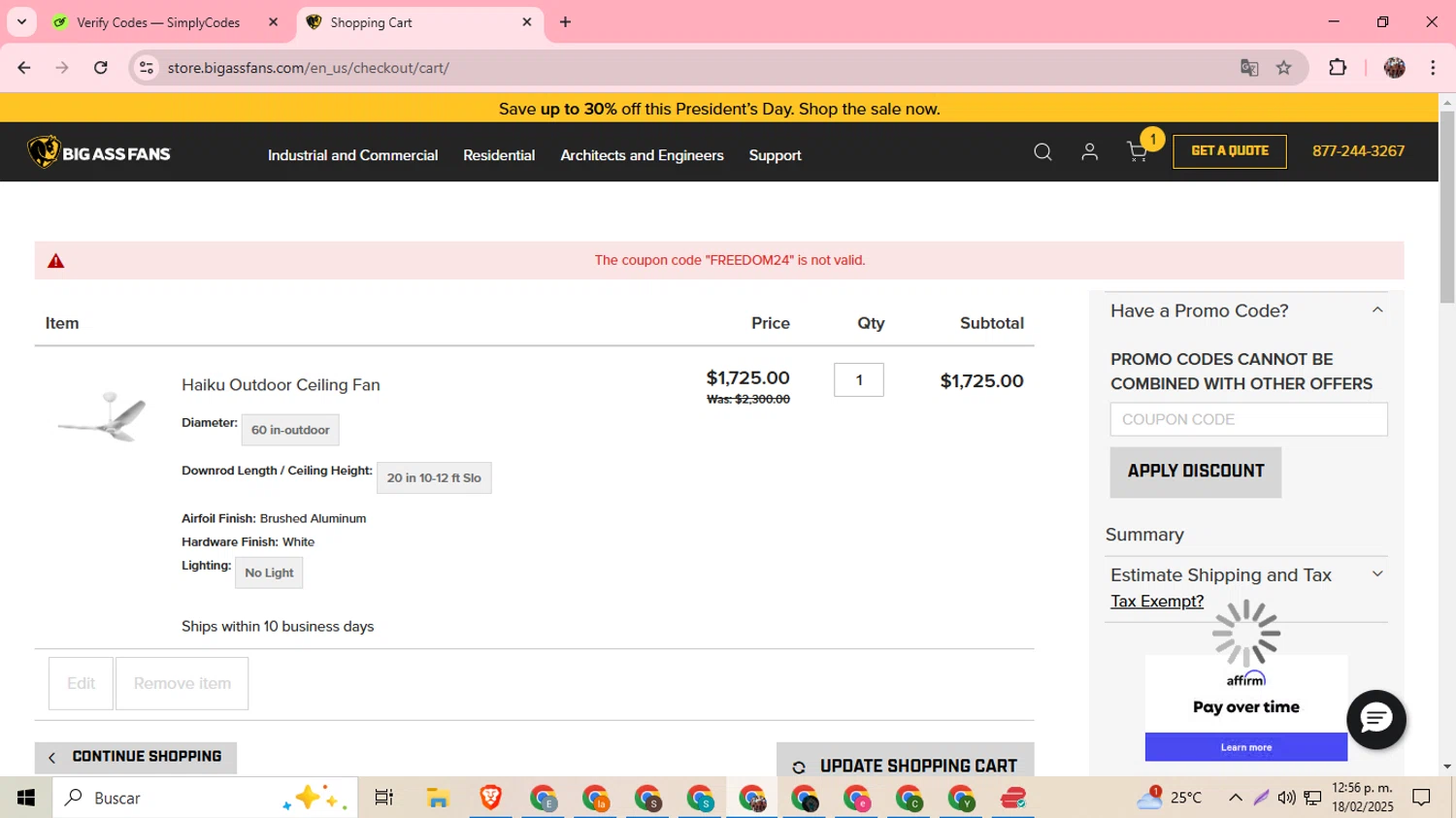
Task: Click the error warning triangle icon
Action: (x=56, y=261)
